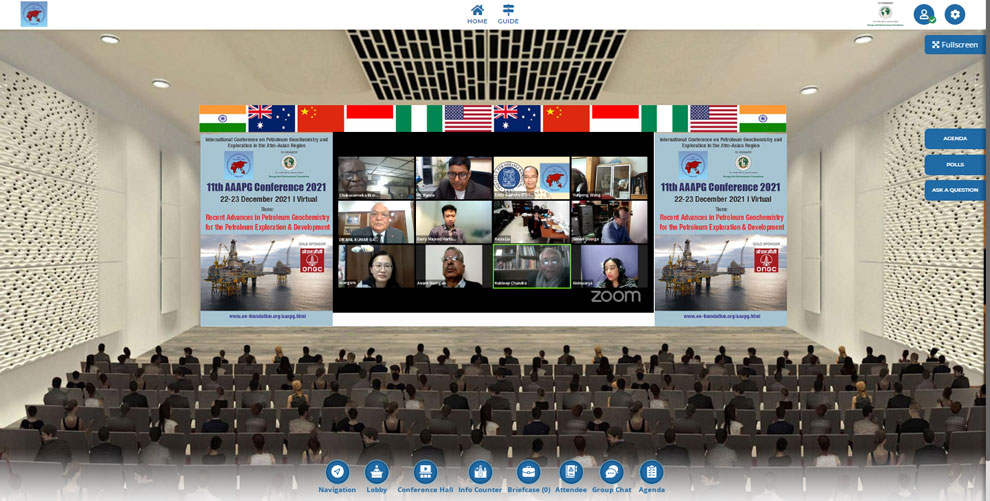Open Agenda icon in bottom bar
This screenshot has height=501, width=990.
pyautogui.click(x=651, y=472)
